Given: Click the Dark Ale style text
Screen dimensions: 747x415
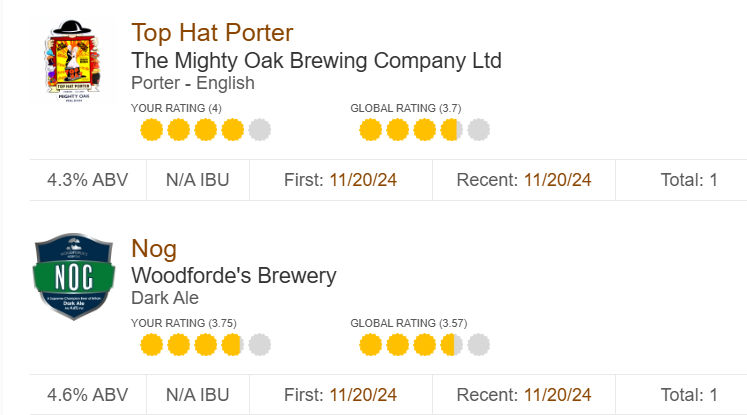Looking at the screenshot, I should (165, 298).
